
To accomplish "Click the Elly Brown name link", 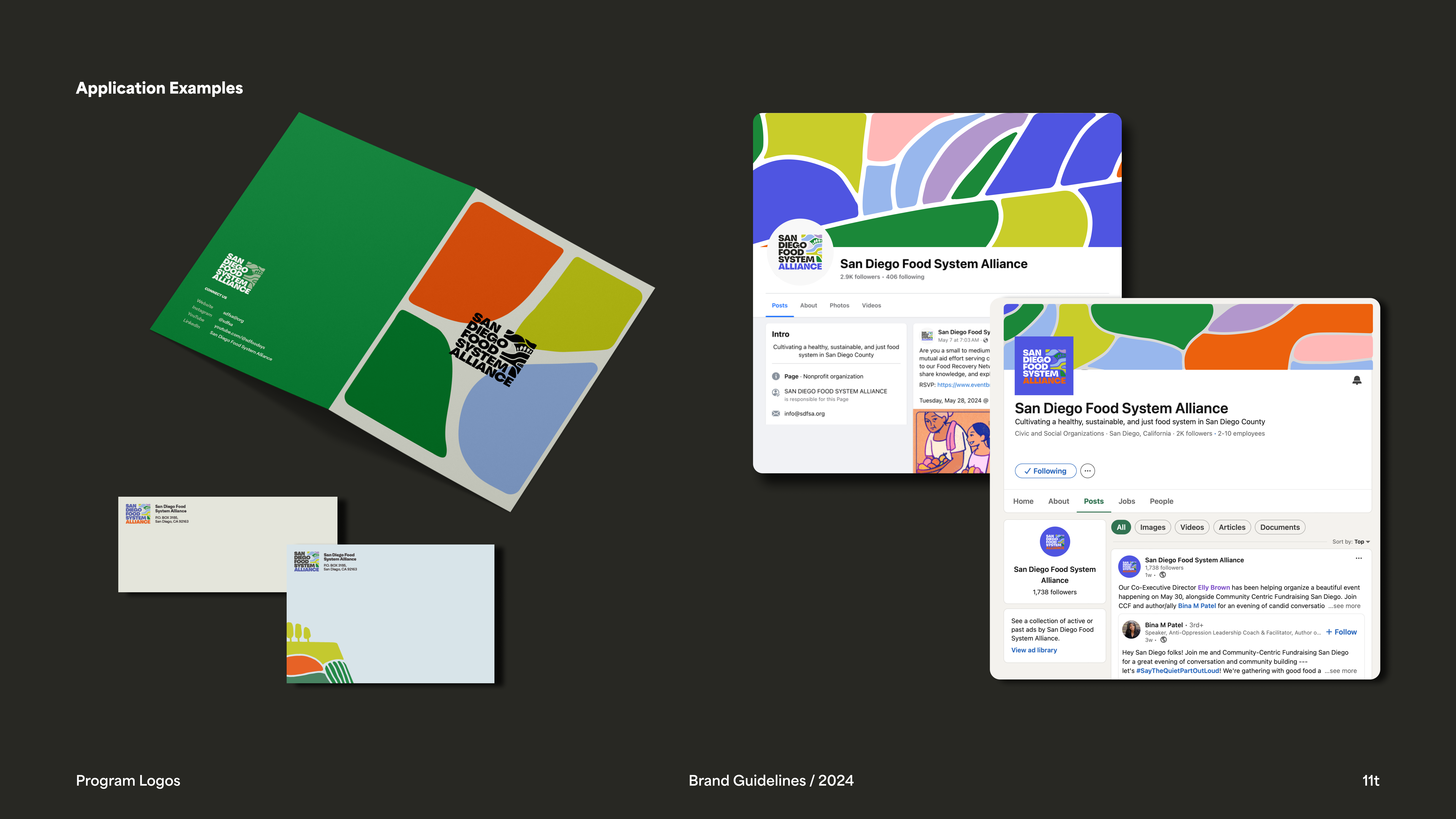I will click(1214, 588).
